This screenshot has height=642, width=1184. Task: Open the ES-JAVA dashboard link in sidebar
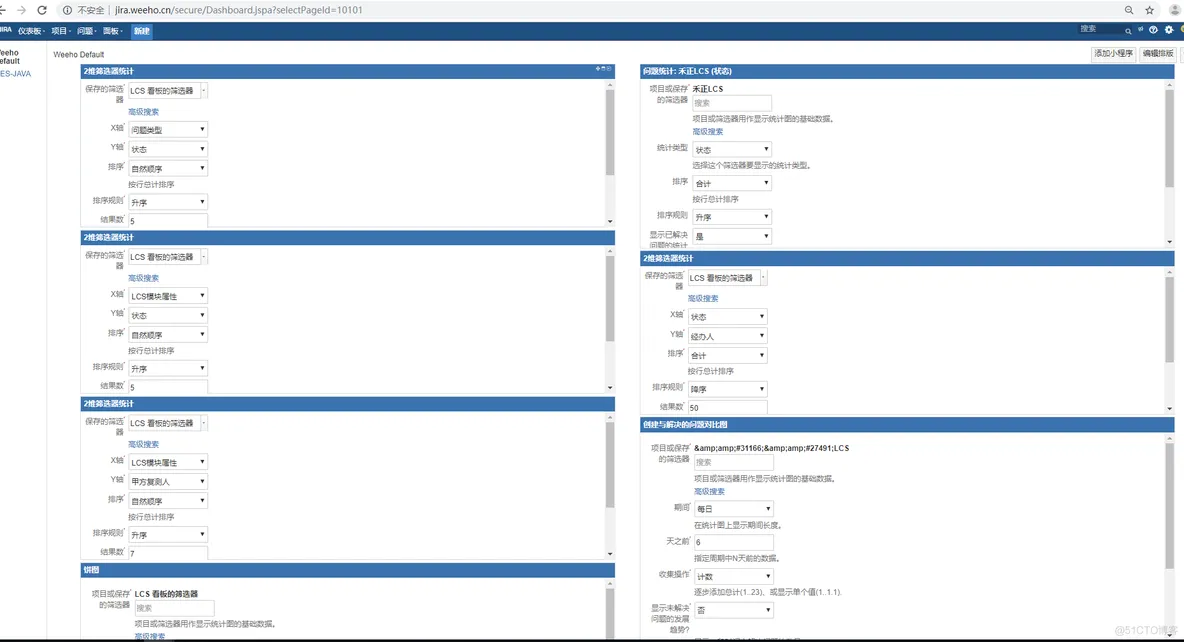(16, 74)
